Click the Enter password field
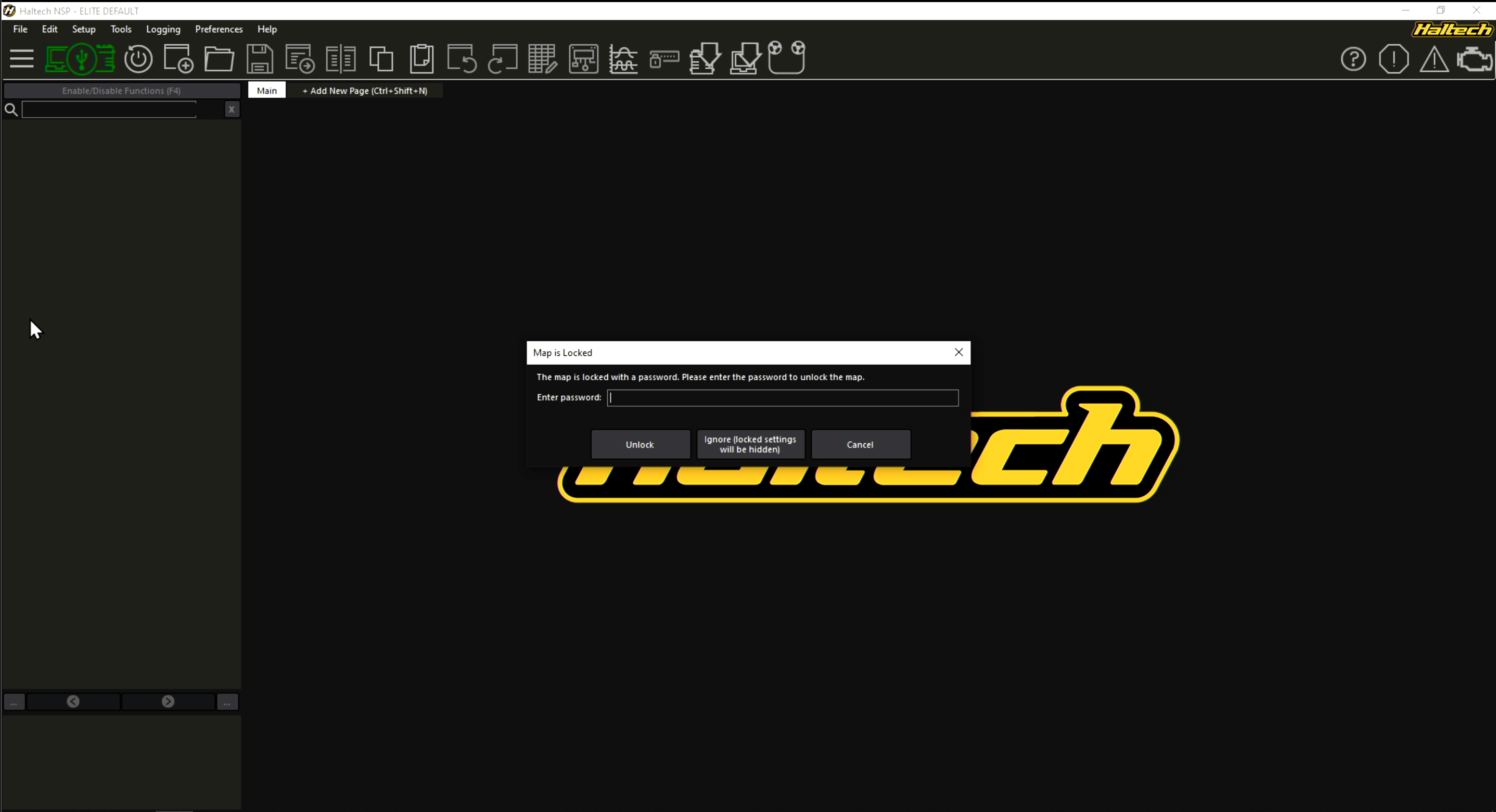 782,397
